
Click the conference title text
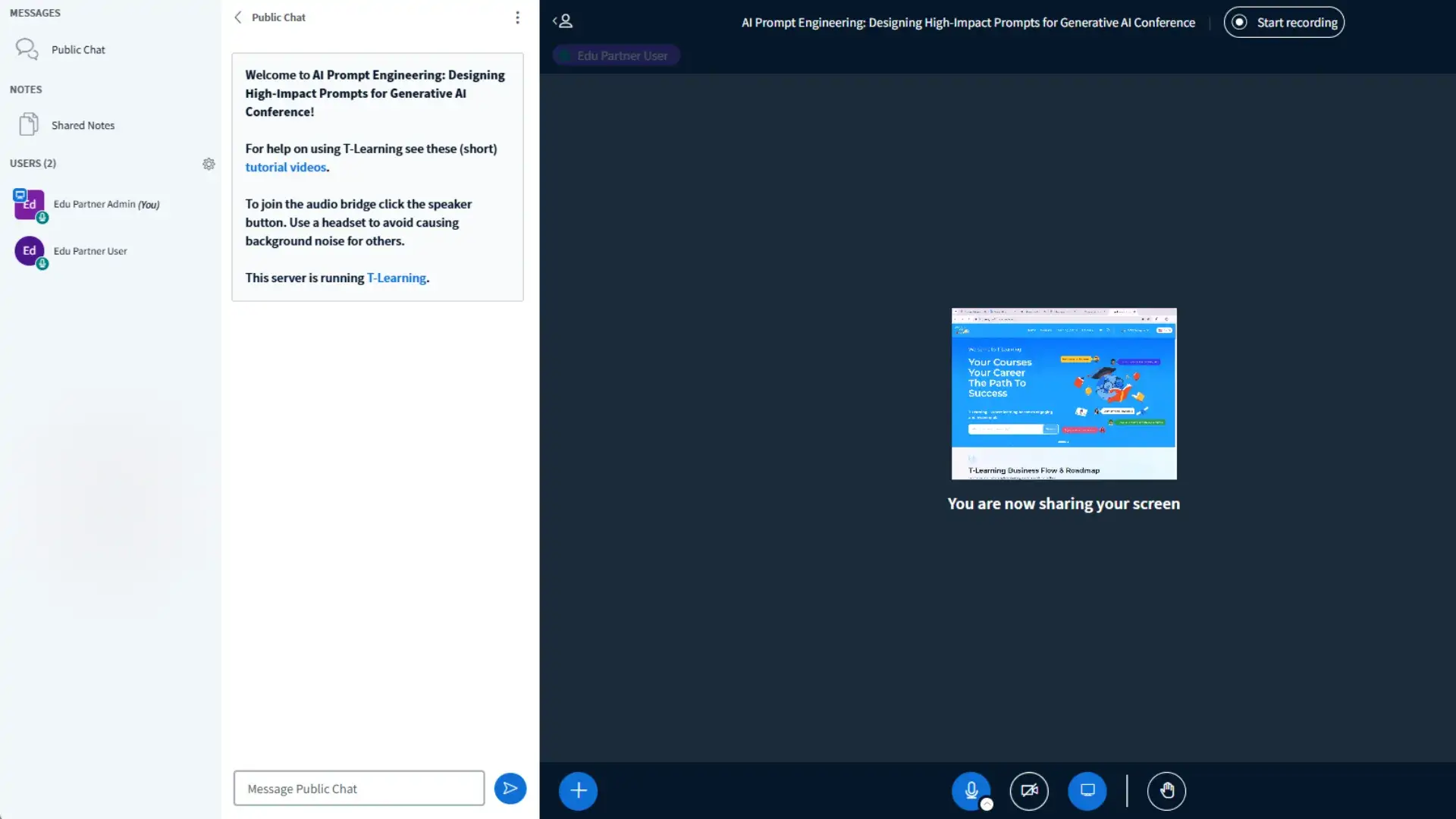pyautogui.click(x=968, y=22)
